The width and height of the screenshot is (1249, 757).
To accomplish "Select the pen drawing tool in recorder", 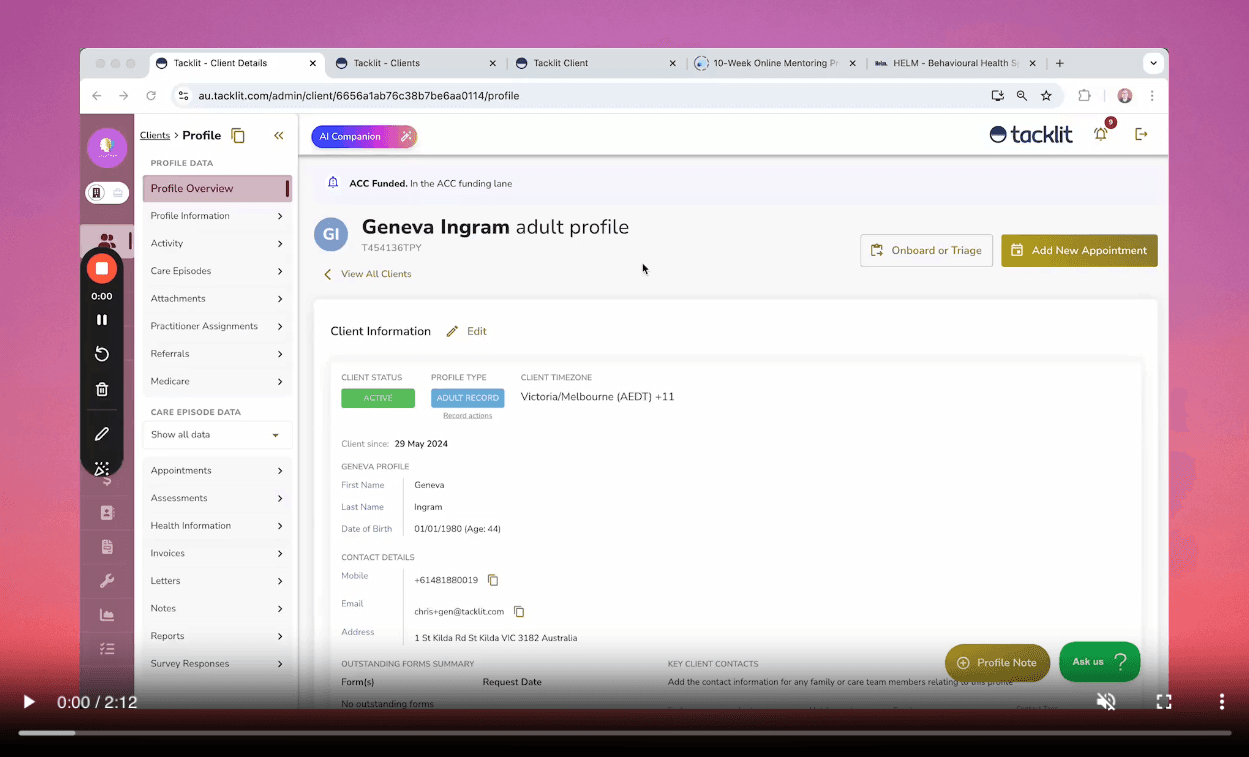I will [x=102, y=434].
